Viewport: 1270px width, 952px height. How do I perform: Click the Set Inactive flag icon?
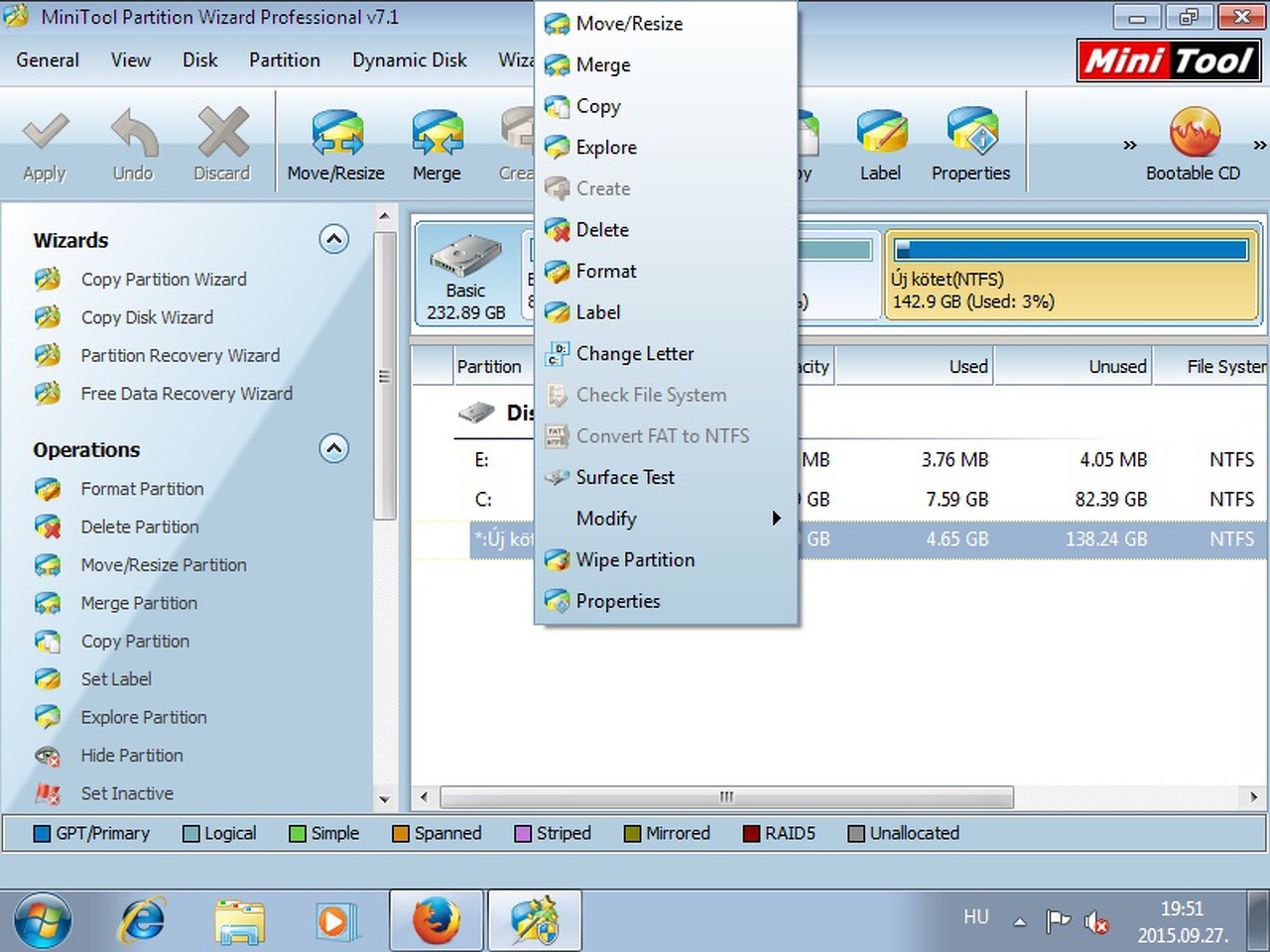pyautogui.click(x=48, y=793)
